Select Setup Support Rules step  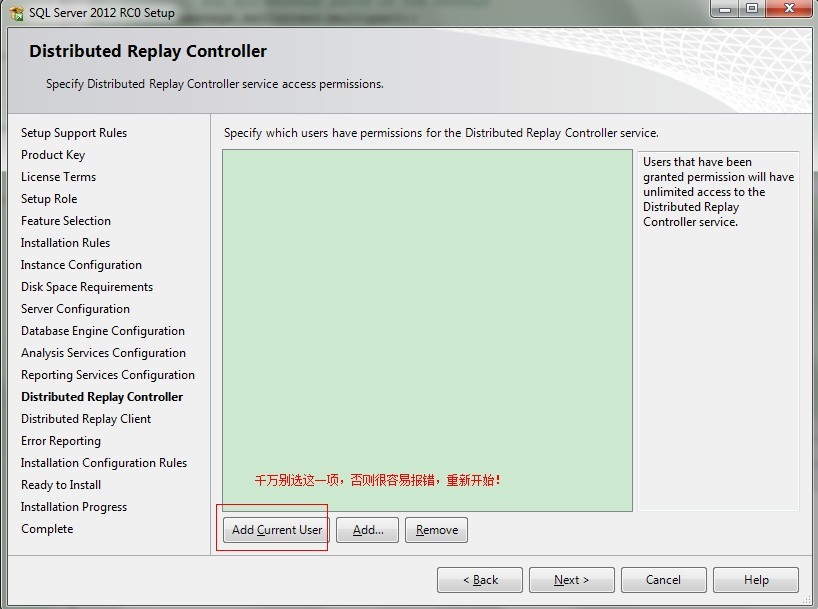74,133
